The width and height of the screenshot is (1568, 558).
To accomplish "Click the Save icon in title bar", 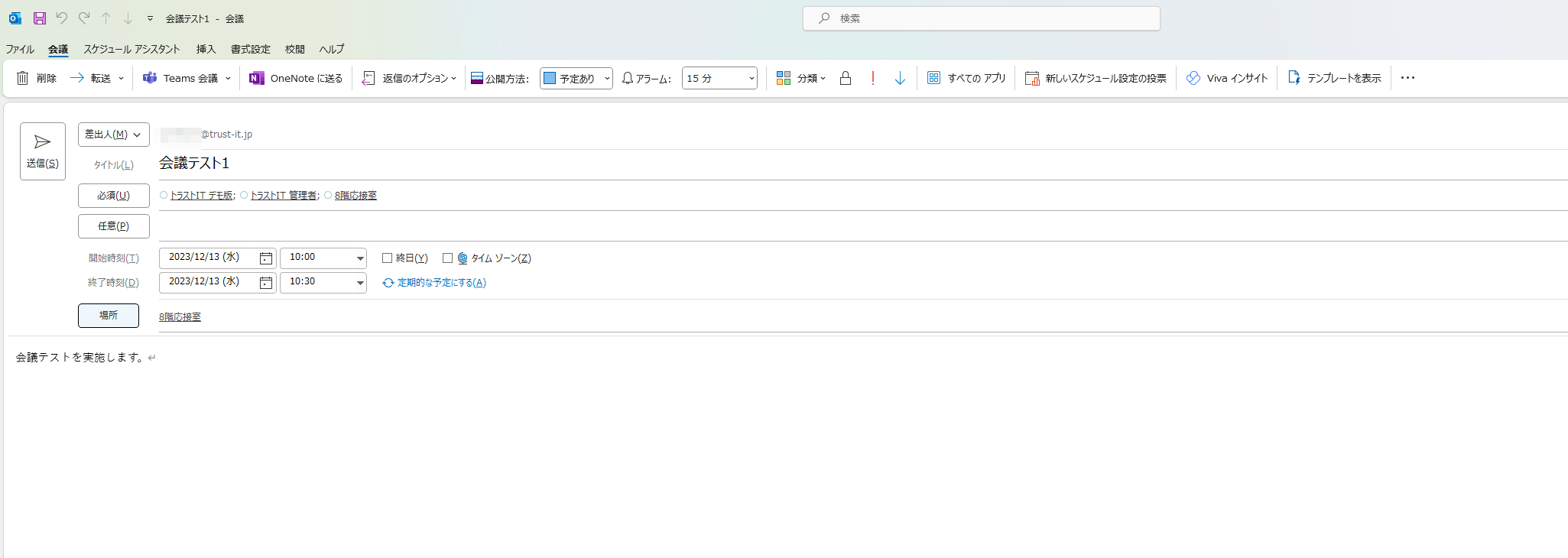I will coord(40,18).
